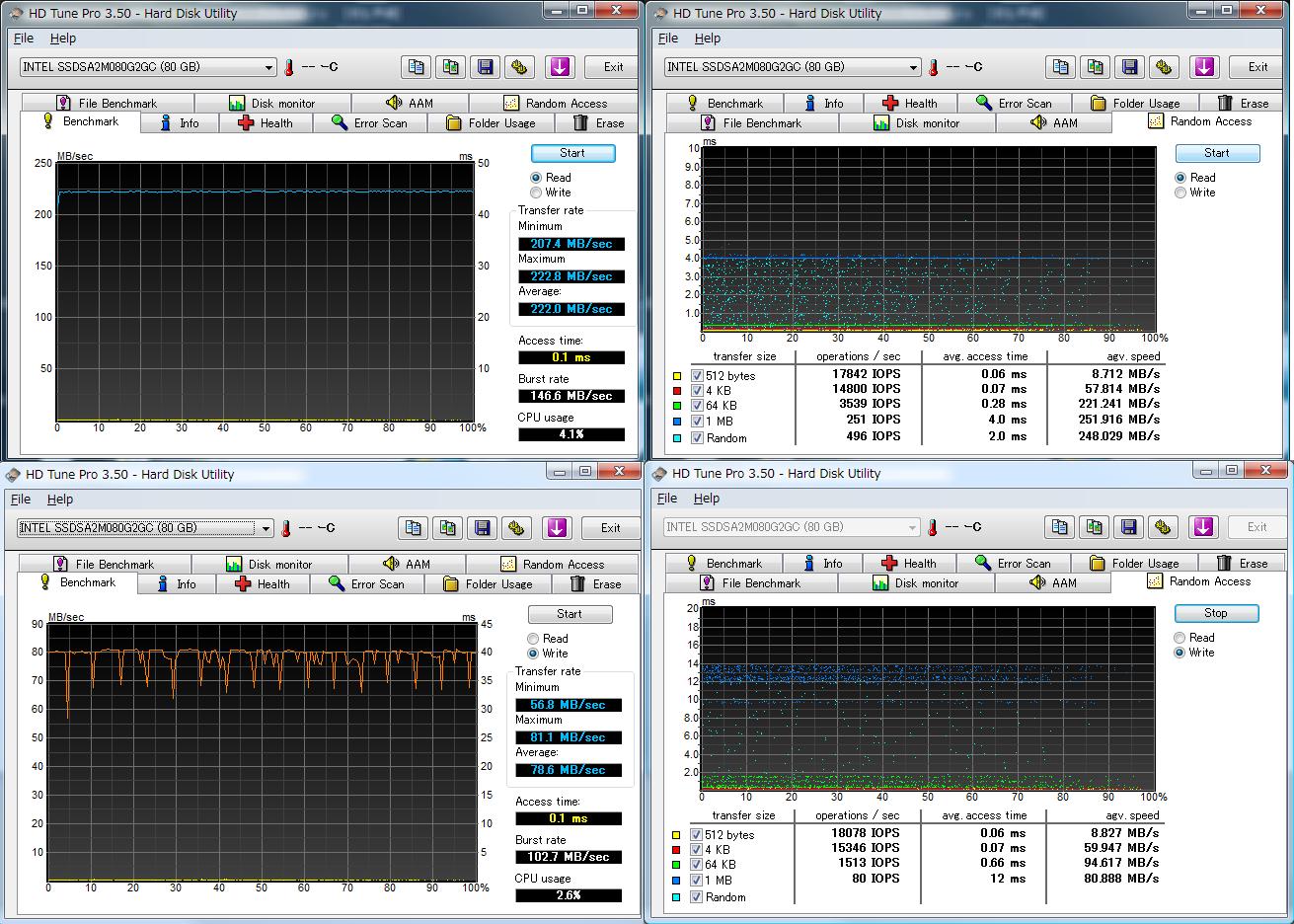
Task: Uncheck 1 MB checkbox in random access read window
Action: tap(697, 421)
